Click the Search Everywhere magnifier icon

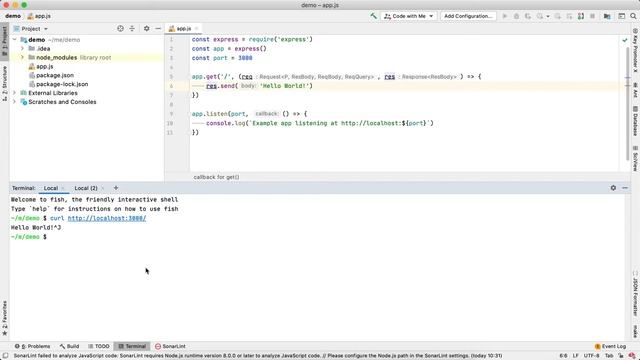[x=633, y=16]
